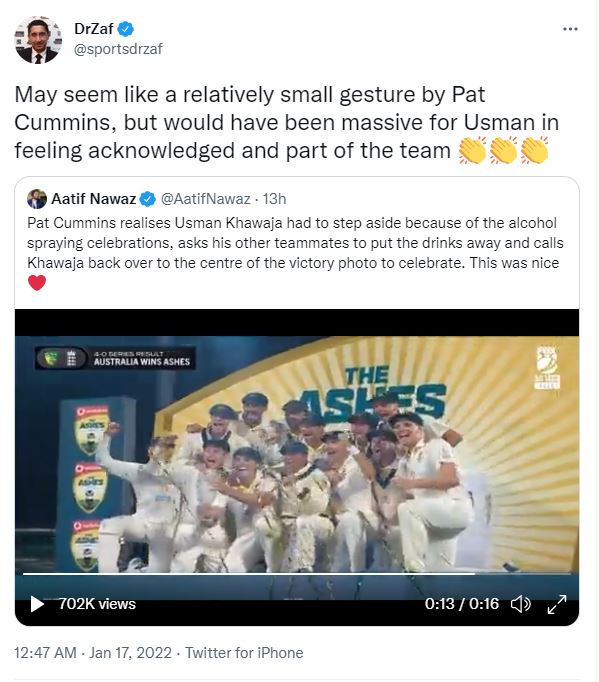This screenshot has height=682, width=599.
Task: Open Aatif Nawaz quoted author name
Action: tap(94, 199)
